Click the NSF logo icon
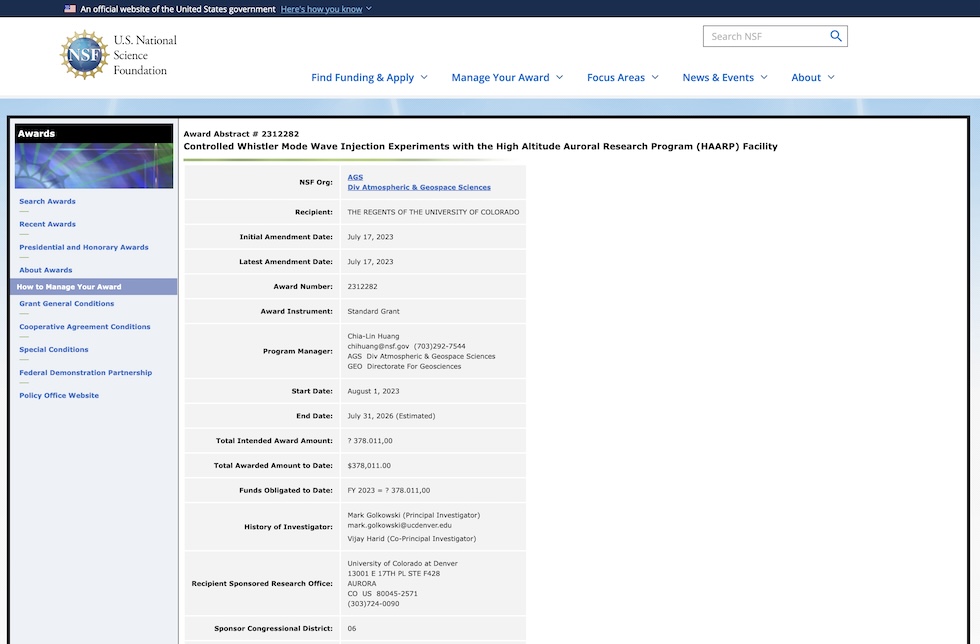The image size is (980, 644). tap(84, 55)
